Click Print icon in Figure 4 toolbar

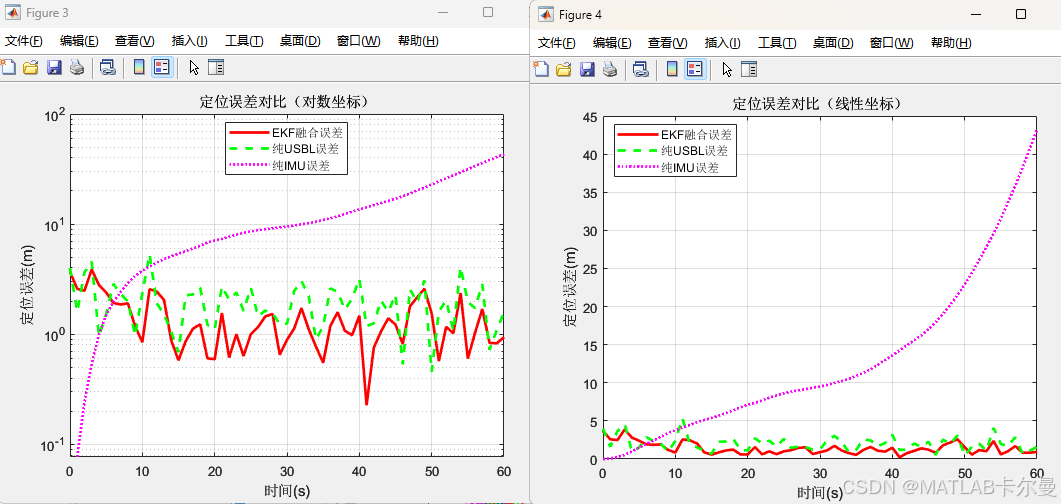point(610,69)
